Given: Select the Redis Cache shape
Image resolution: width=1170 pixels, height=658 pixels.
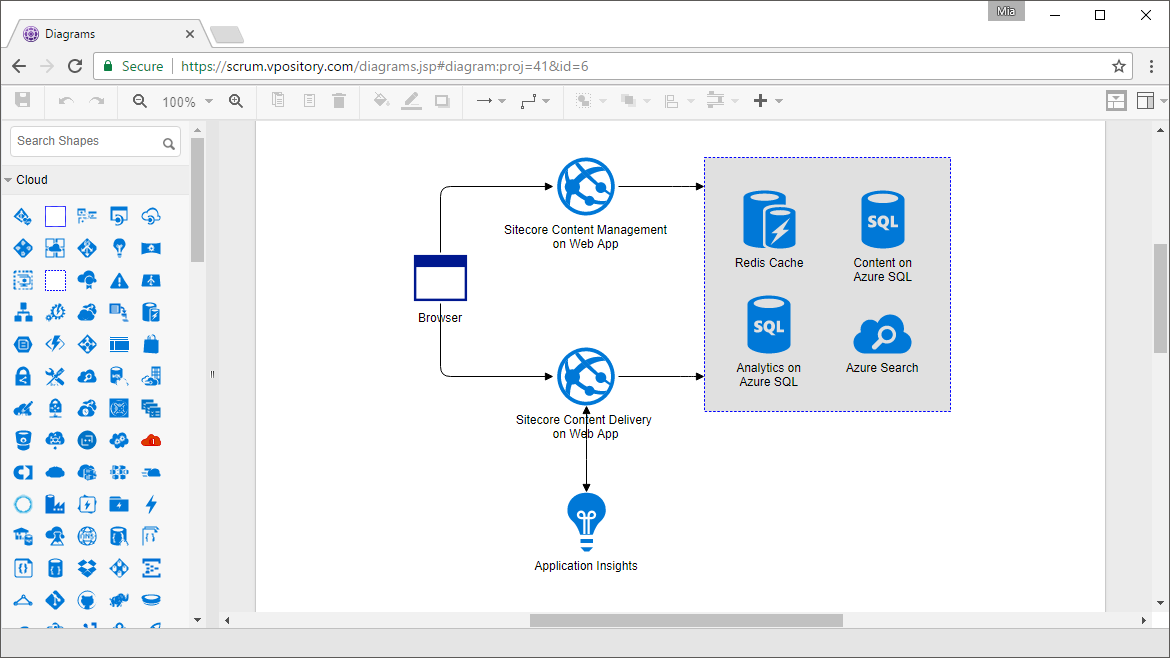Looking at the screenshot, I should 769,219.
